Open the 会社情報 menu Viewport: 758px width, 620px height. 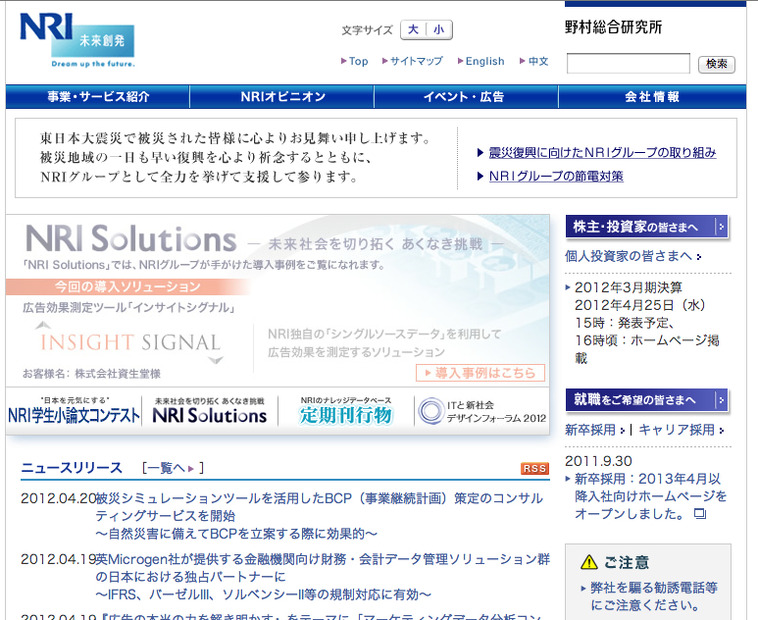(x=652, y=97)
